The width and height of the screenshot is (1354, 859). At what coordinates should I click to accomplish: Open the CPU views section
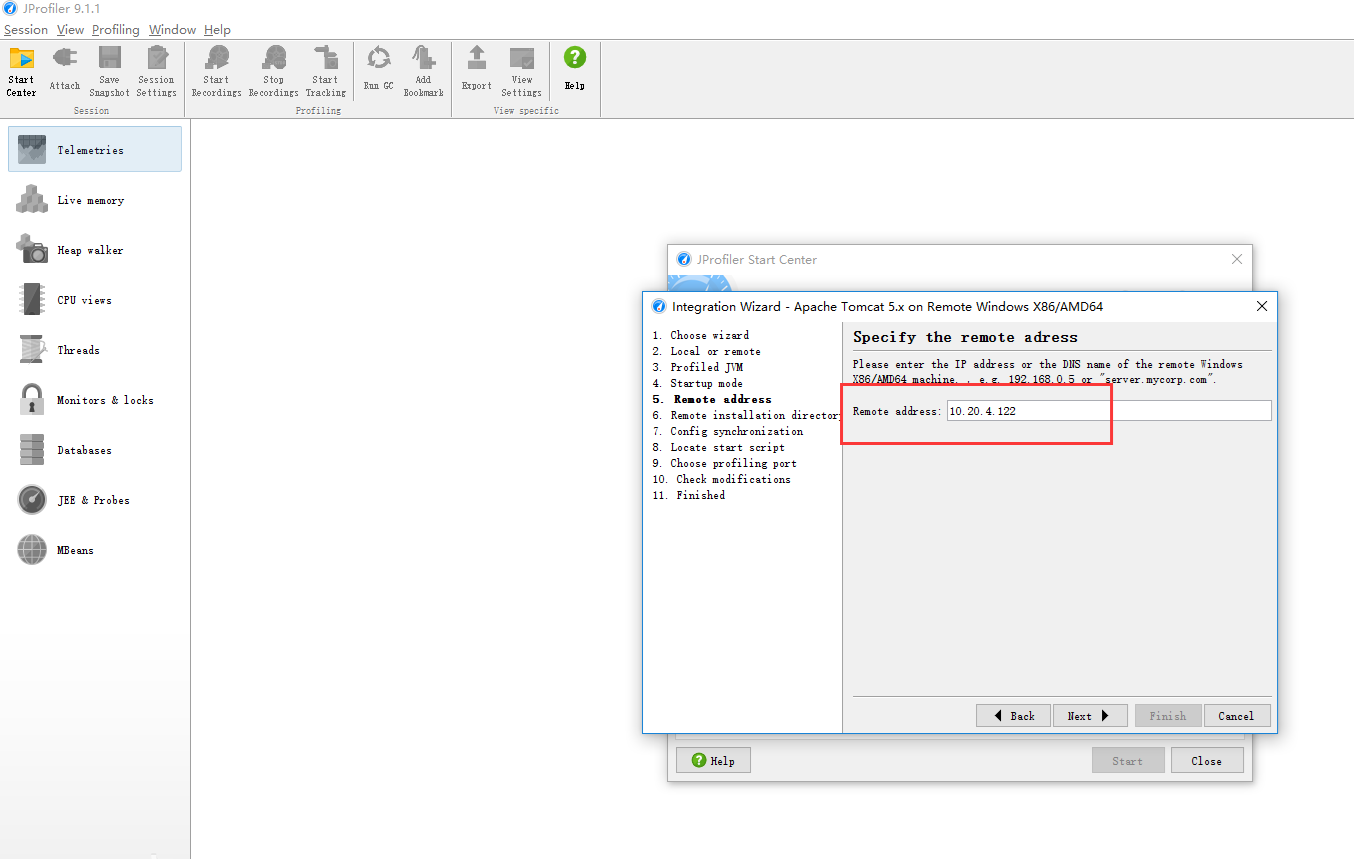95,300
